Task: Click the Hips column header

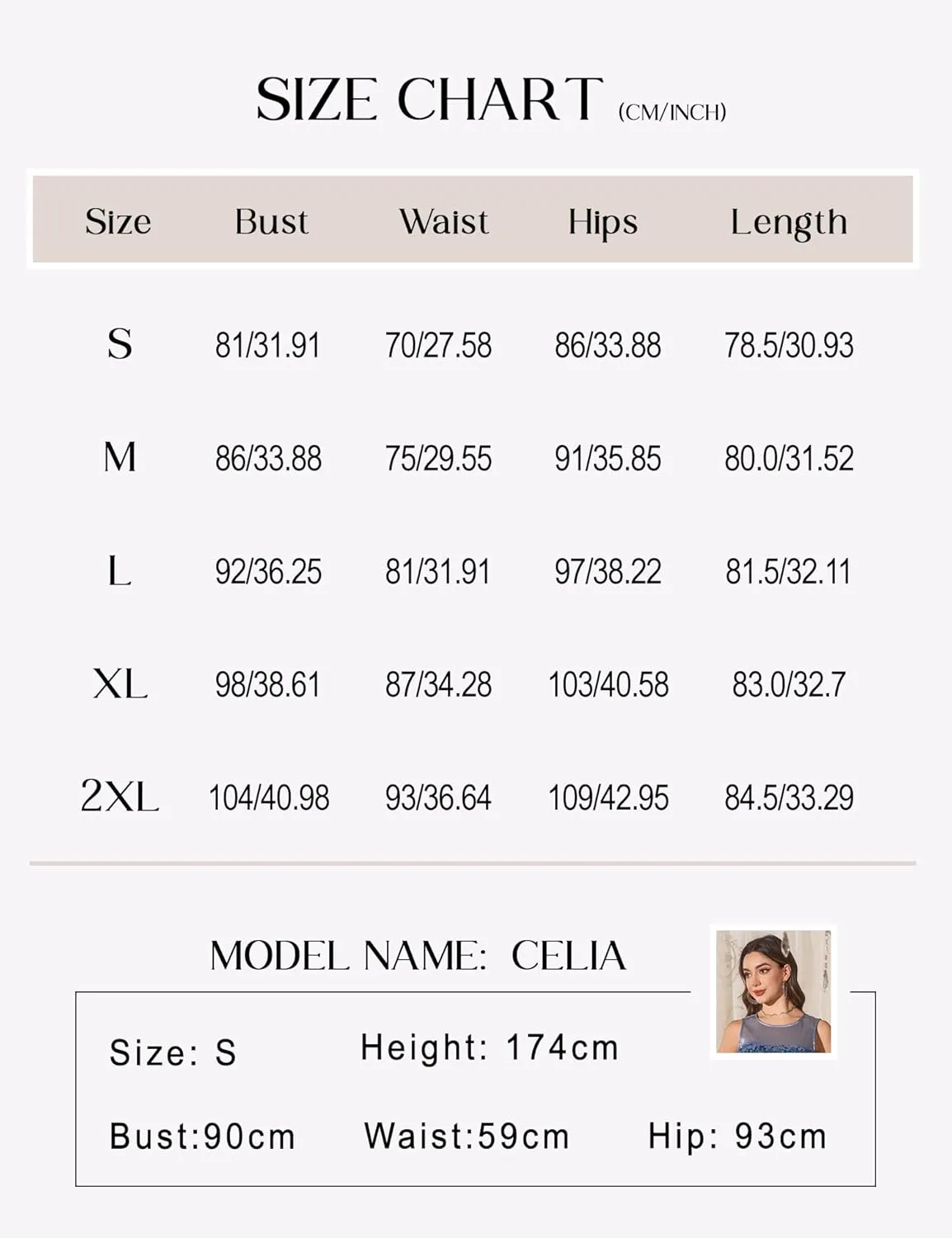Action: (x=603, y=223)
